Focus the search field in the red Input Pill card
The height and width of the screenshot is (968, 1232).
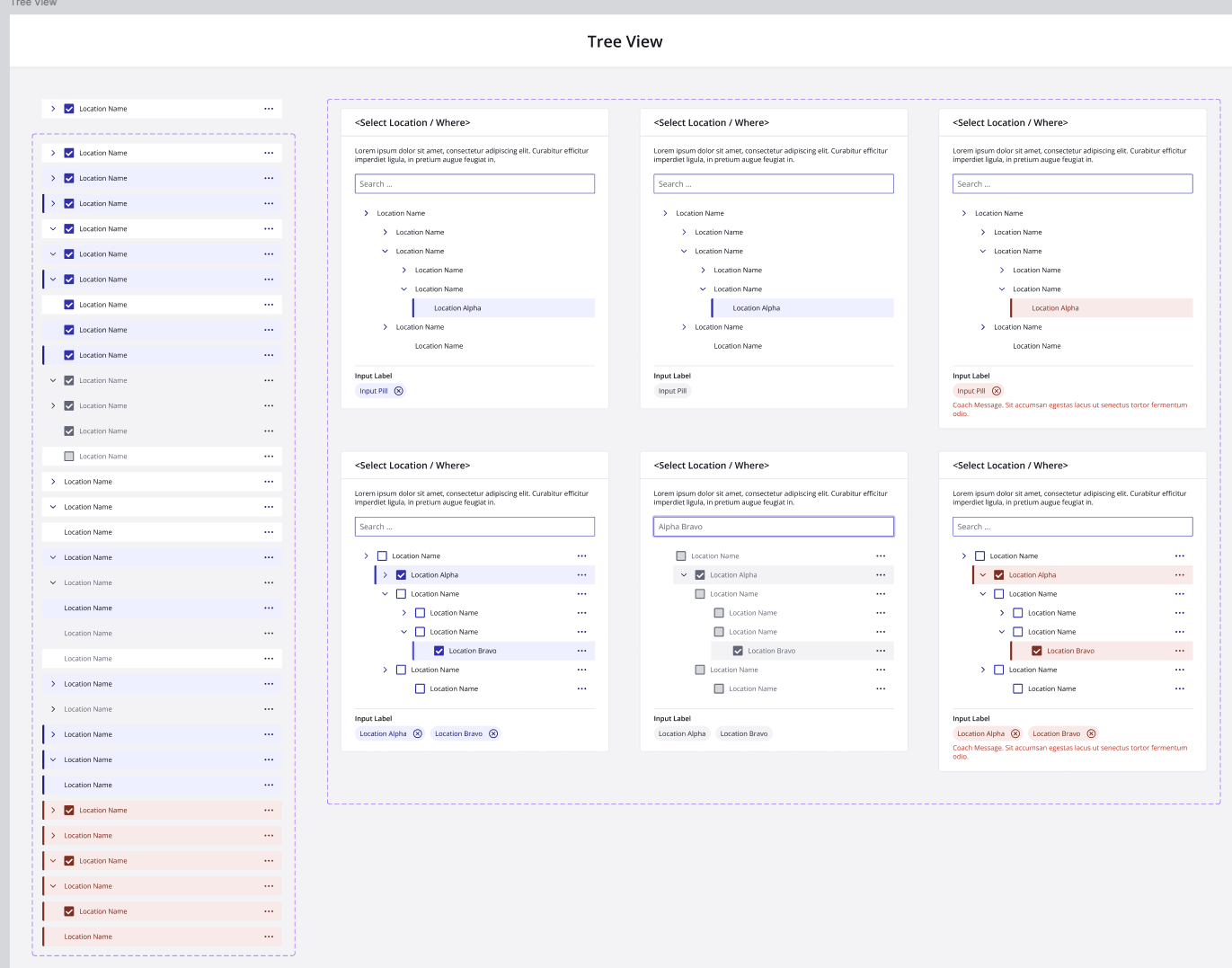pyautogui.click(x=1073, y=184)
